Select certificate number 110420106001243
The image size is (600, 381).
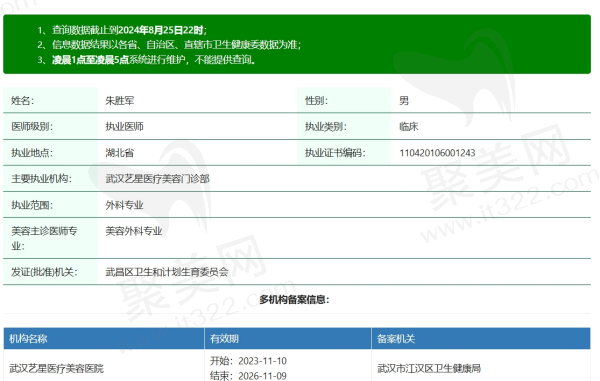tap(437, 153)
